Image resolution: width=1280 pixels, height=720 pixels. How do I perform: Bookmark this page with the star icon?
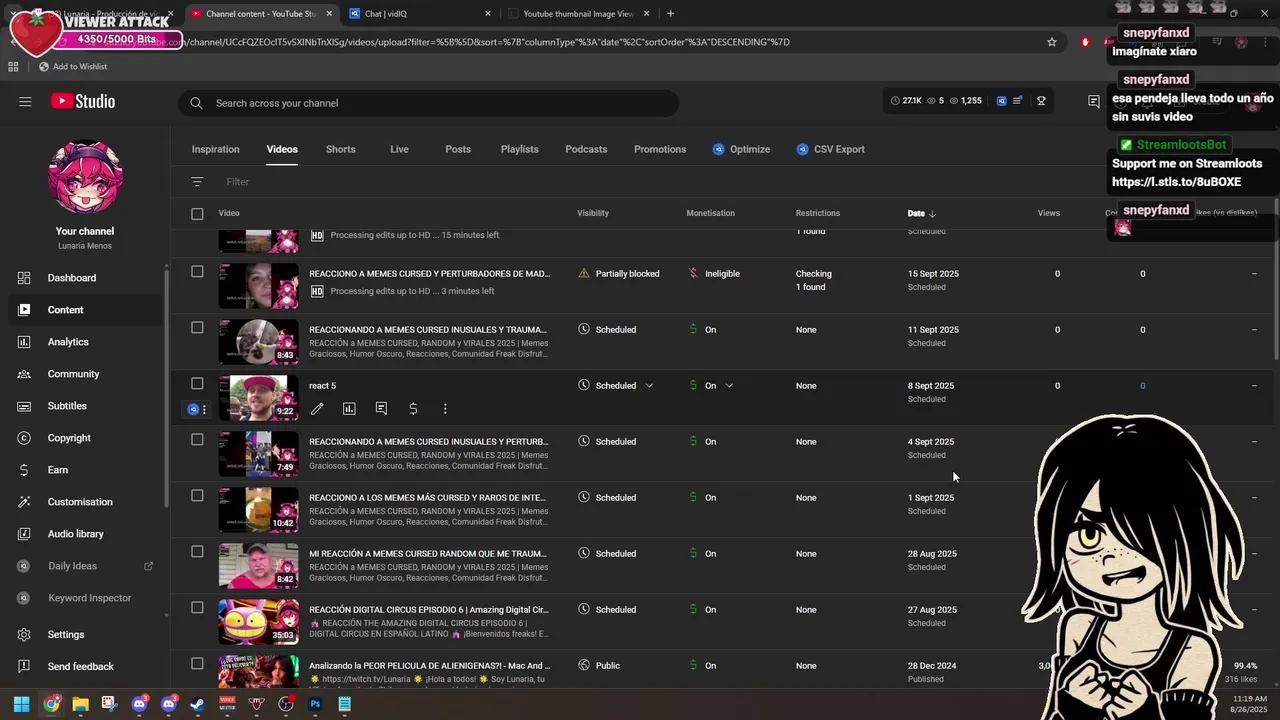pos(1052,42)
